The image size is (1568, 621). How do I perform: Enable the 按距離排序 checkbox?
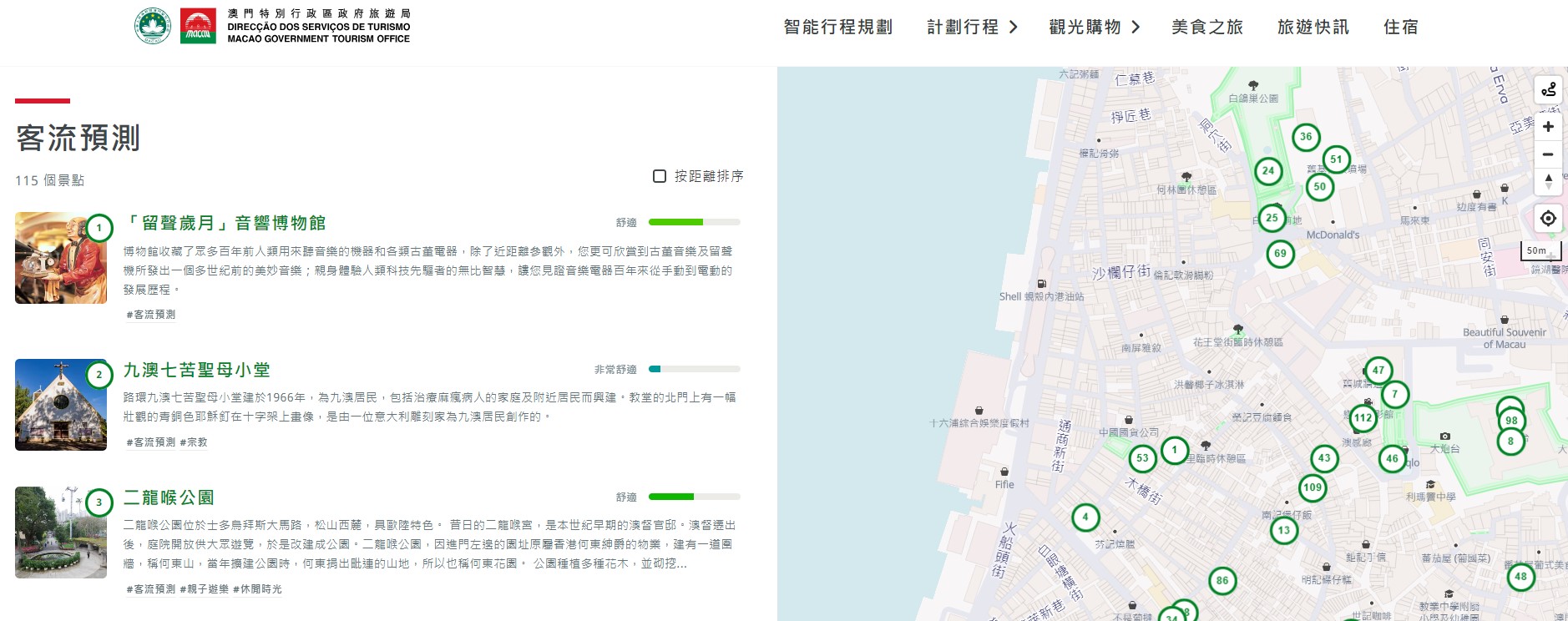(660, 176)
